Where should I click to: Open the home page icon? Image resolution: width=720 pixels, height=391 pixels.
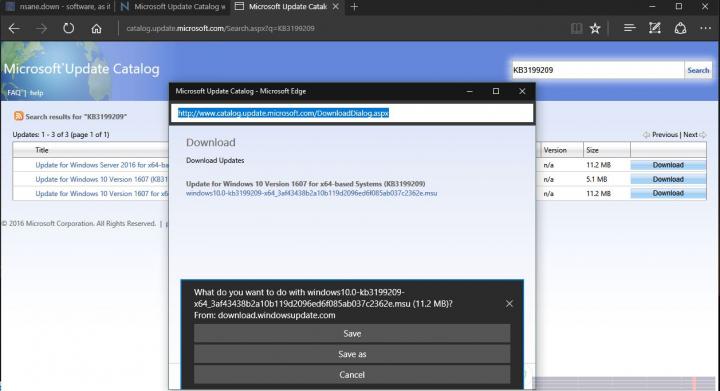(x=96, y=28)
